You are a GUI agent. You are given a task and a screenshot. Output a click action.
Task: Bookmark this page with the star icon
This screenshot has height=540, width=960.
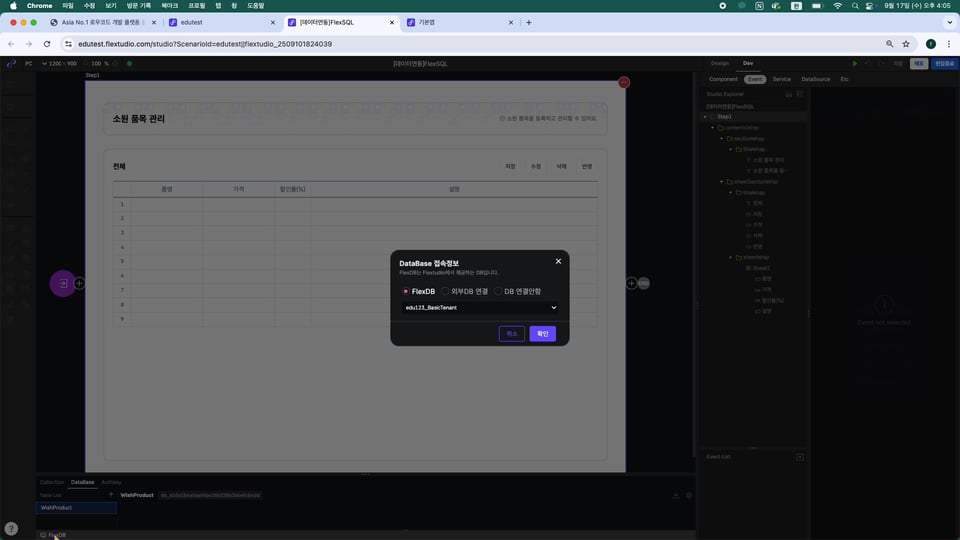906,44
